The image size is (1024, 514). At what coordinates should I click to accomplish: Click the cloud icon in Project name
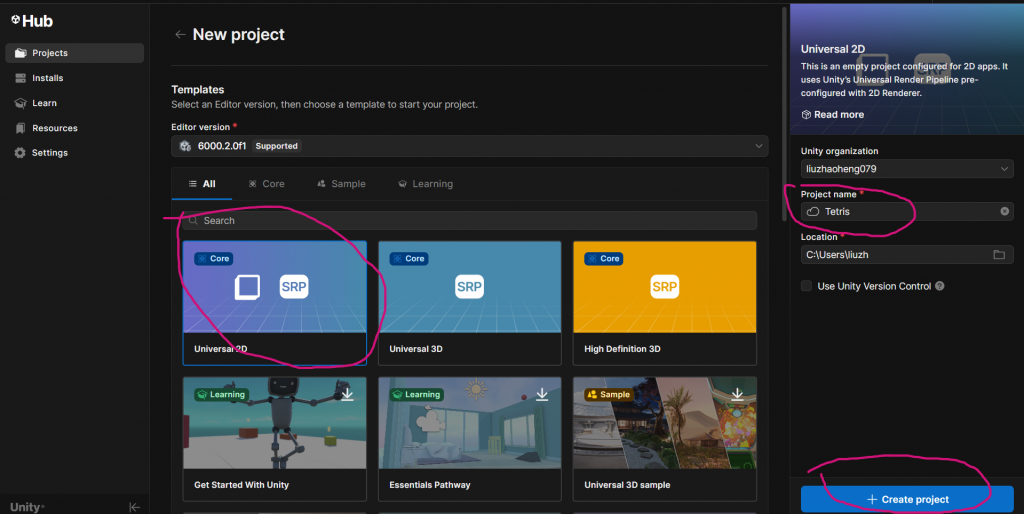[813, 212]
